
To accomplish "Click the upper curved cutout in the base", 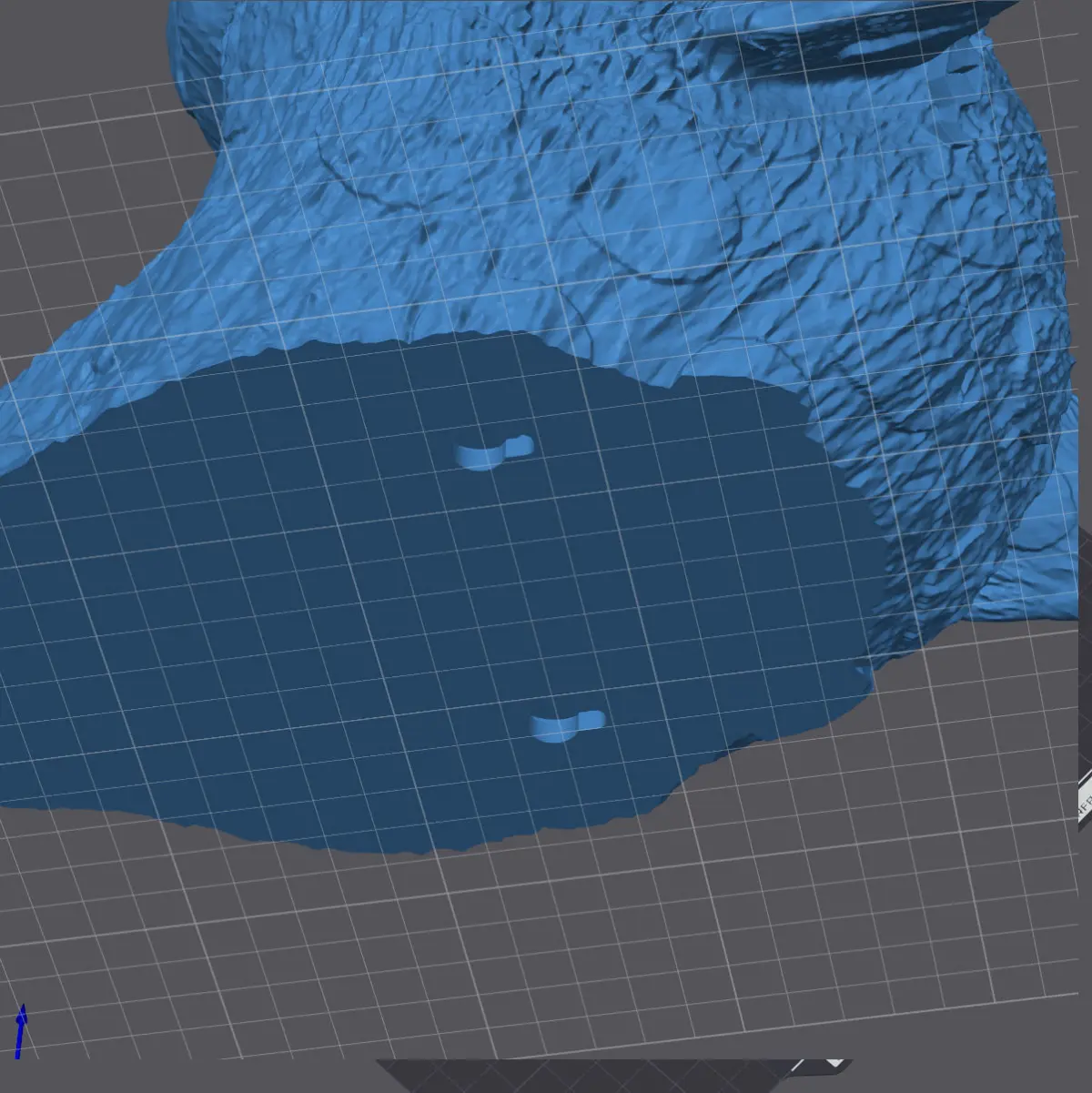I will [494, 451].
